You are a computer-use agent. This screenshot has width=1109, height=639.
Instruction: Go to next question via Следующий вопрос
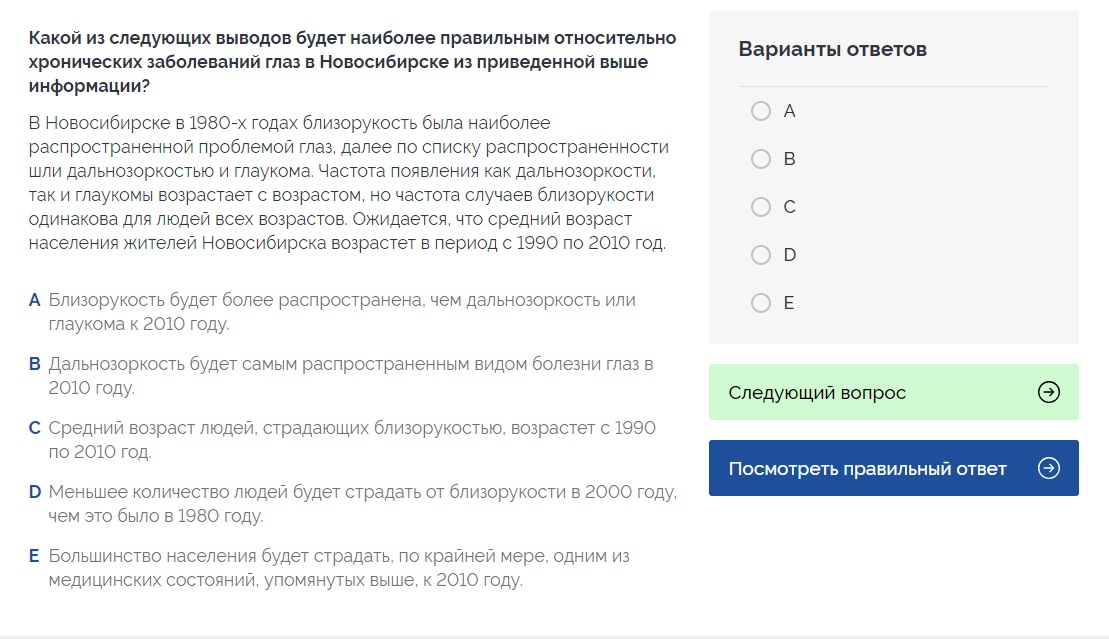point(893,392)
